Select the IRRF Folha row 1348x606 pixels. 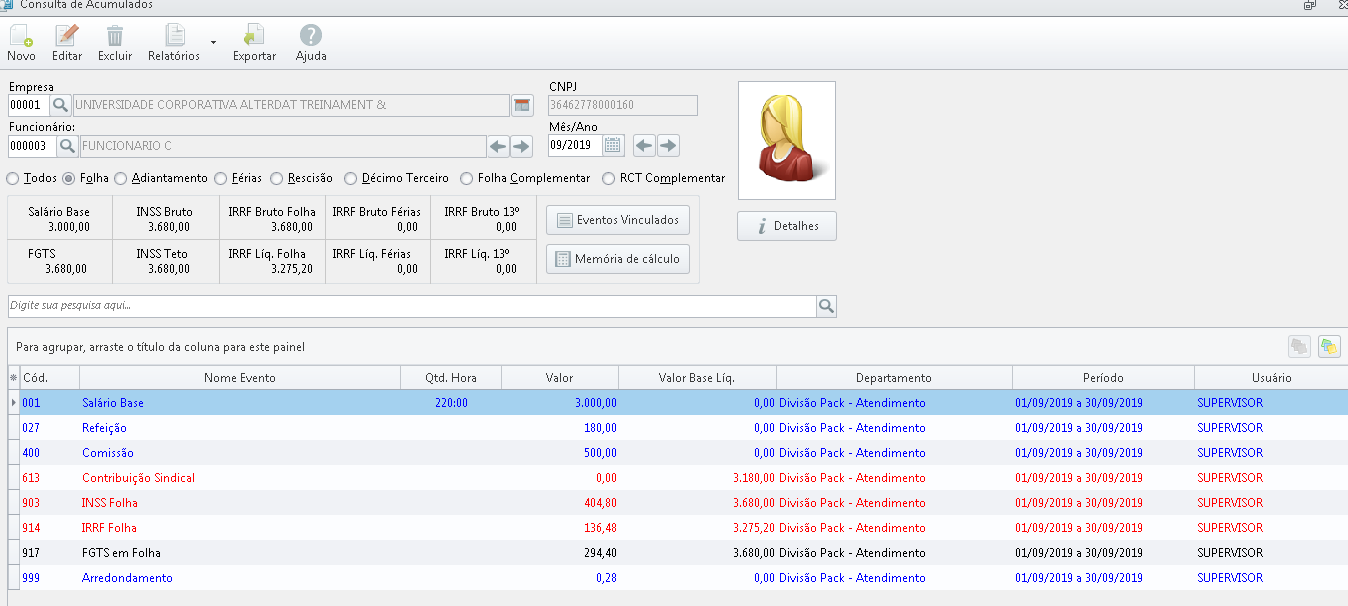click(x=677, y=528)
